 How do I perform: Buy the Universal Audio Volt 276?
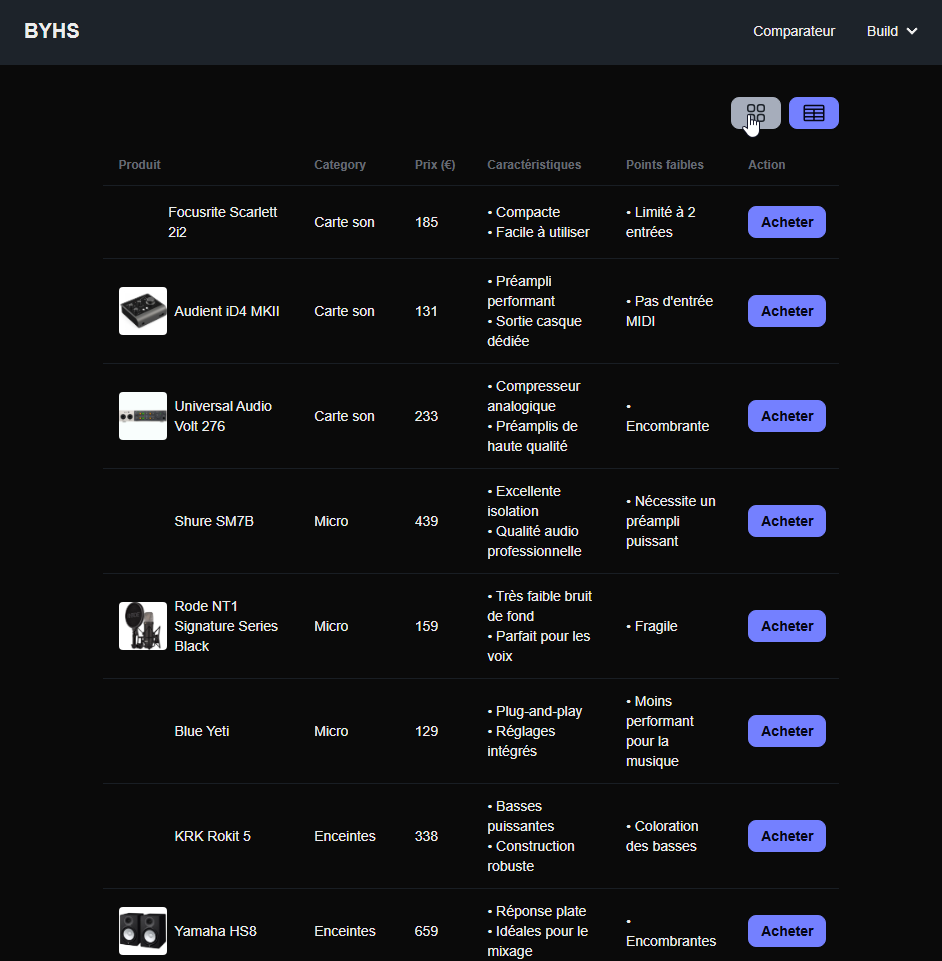[x=786, y=416]
